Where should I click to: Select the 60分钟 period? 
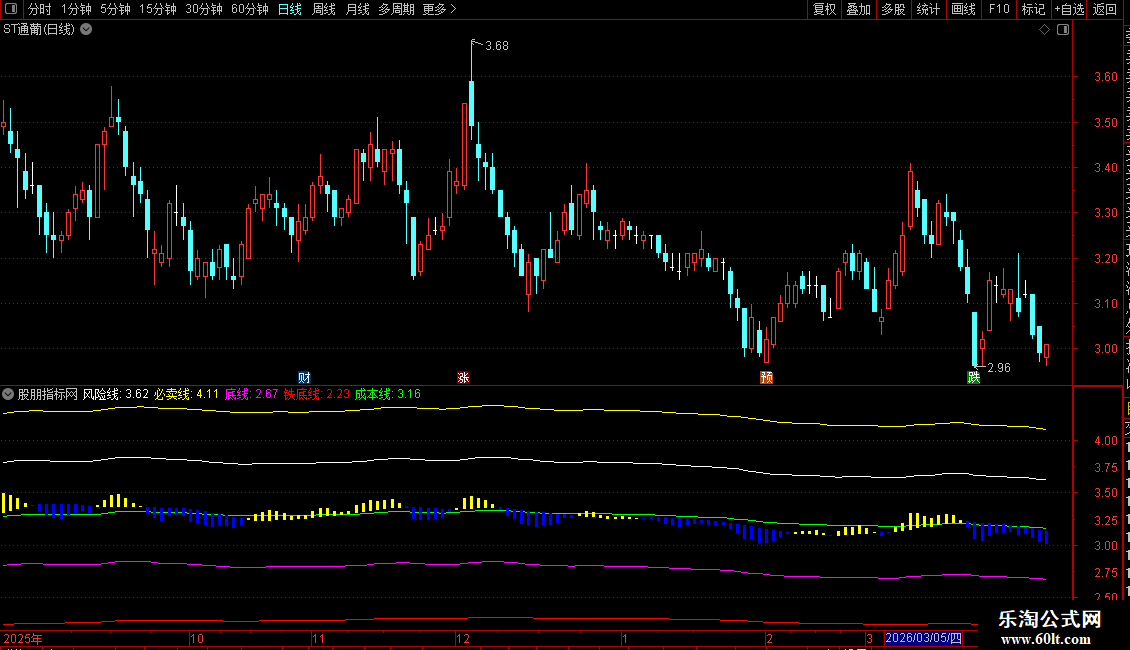(x=250, y=9)
